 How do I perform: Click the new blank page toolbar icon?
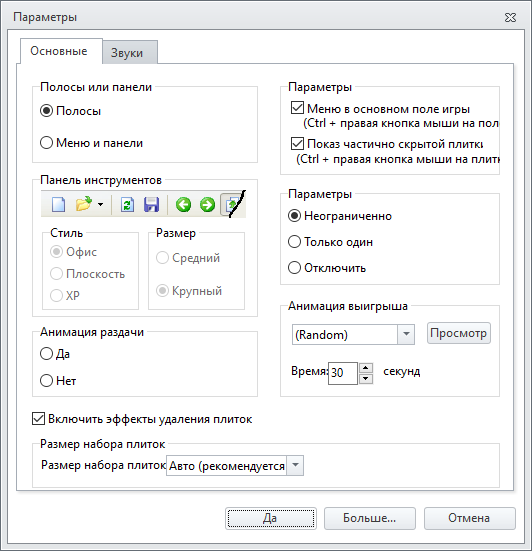click(58, 204)
